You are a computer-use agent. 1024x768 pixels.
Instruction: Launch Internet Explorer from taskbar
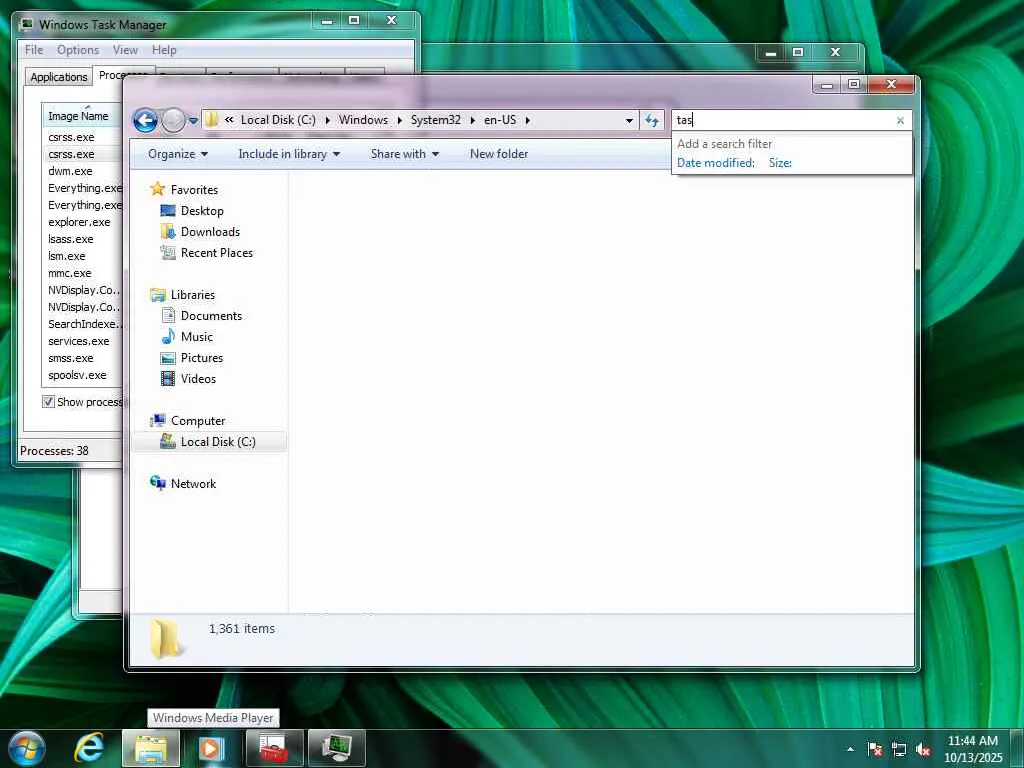[x=89, y=748]
